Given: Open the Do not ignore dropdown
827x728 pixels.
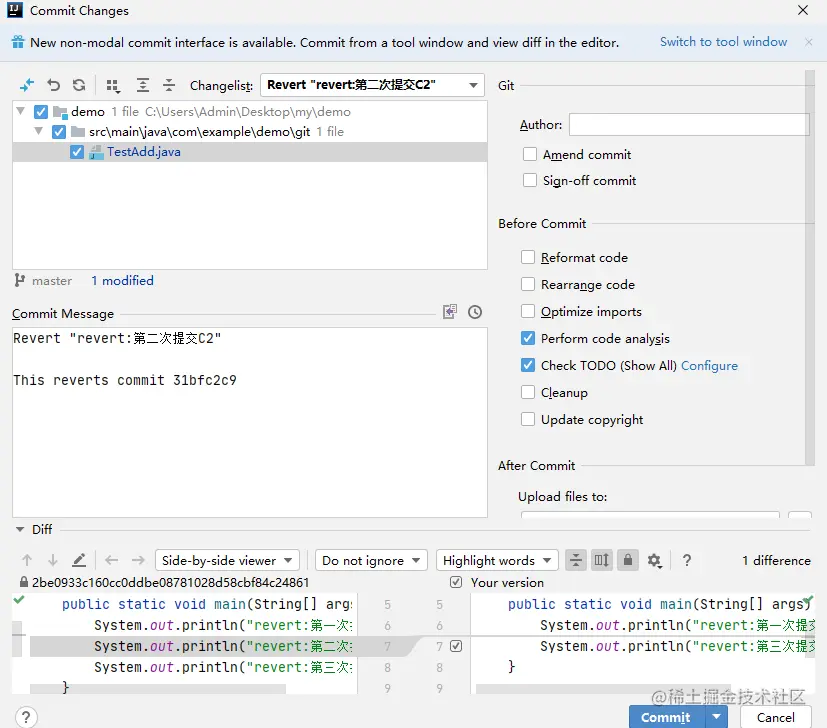Looking at the screenshot, I should pyautogui.click(x=371, y=560).
